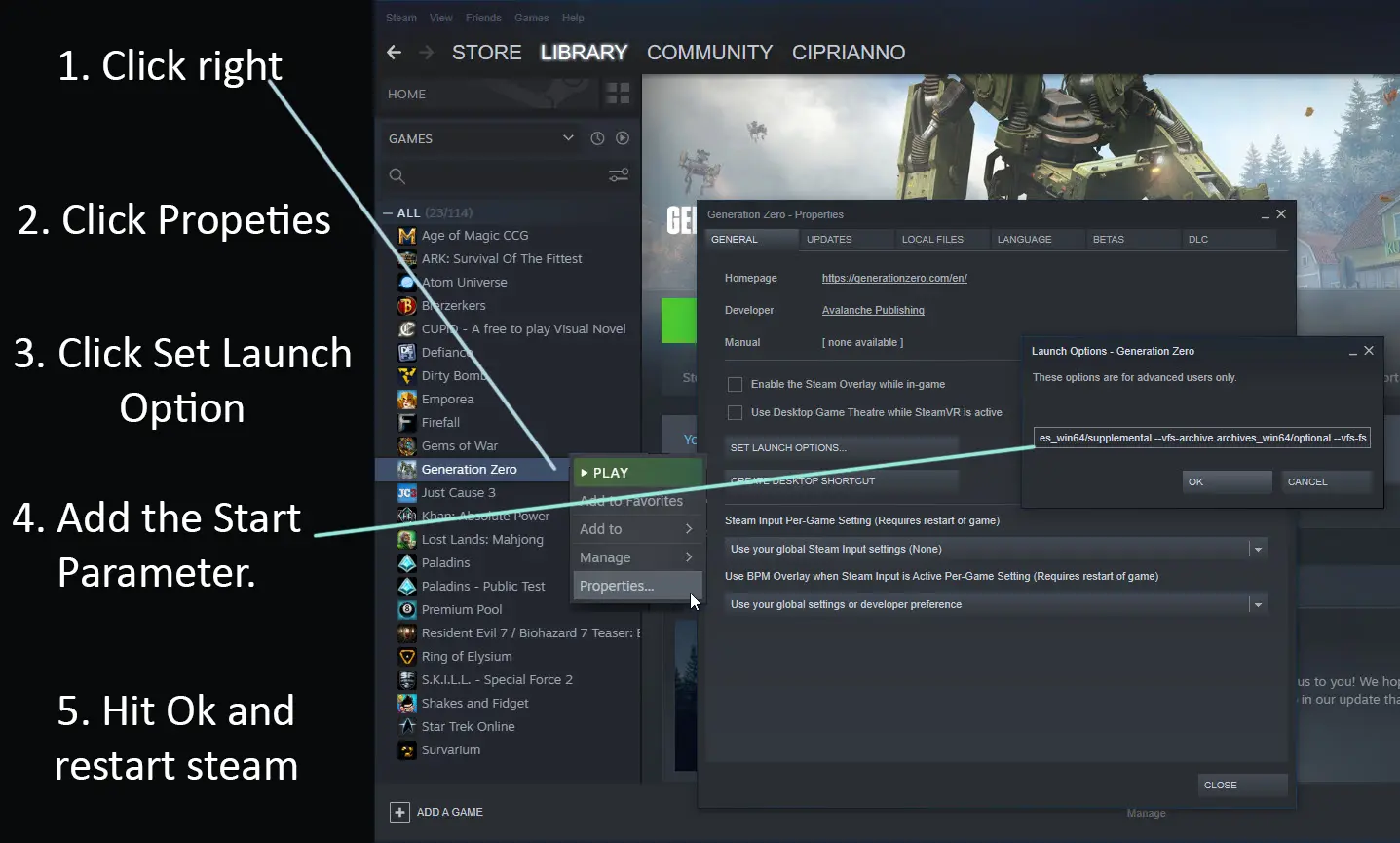This screenshot has height=843, width=1400.
Task: Open recent activity clock icon
Action: pos(597,138)
